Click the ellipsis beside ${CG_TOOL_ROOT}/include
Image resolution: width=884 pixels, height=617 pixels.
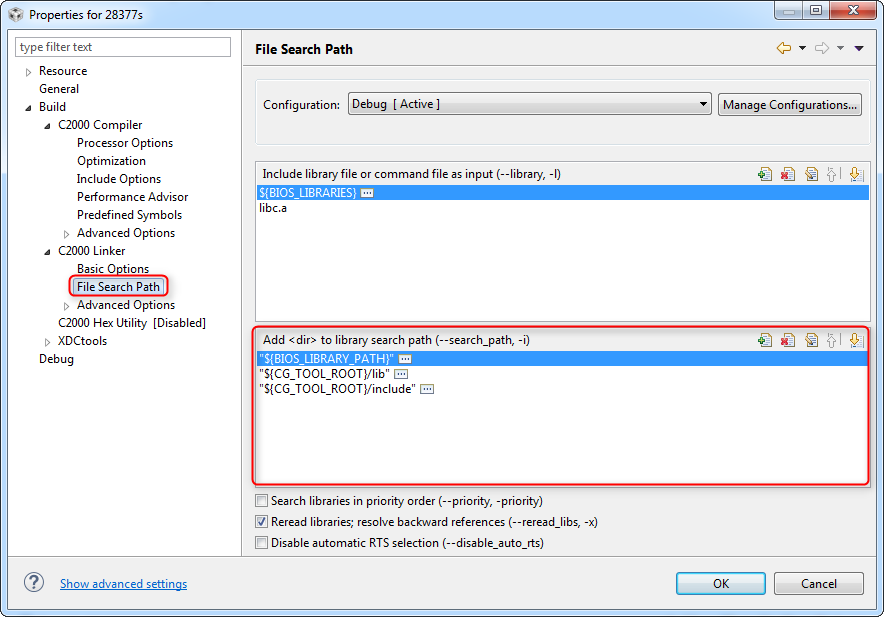pyautogui.click(x=427, y=389)
